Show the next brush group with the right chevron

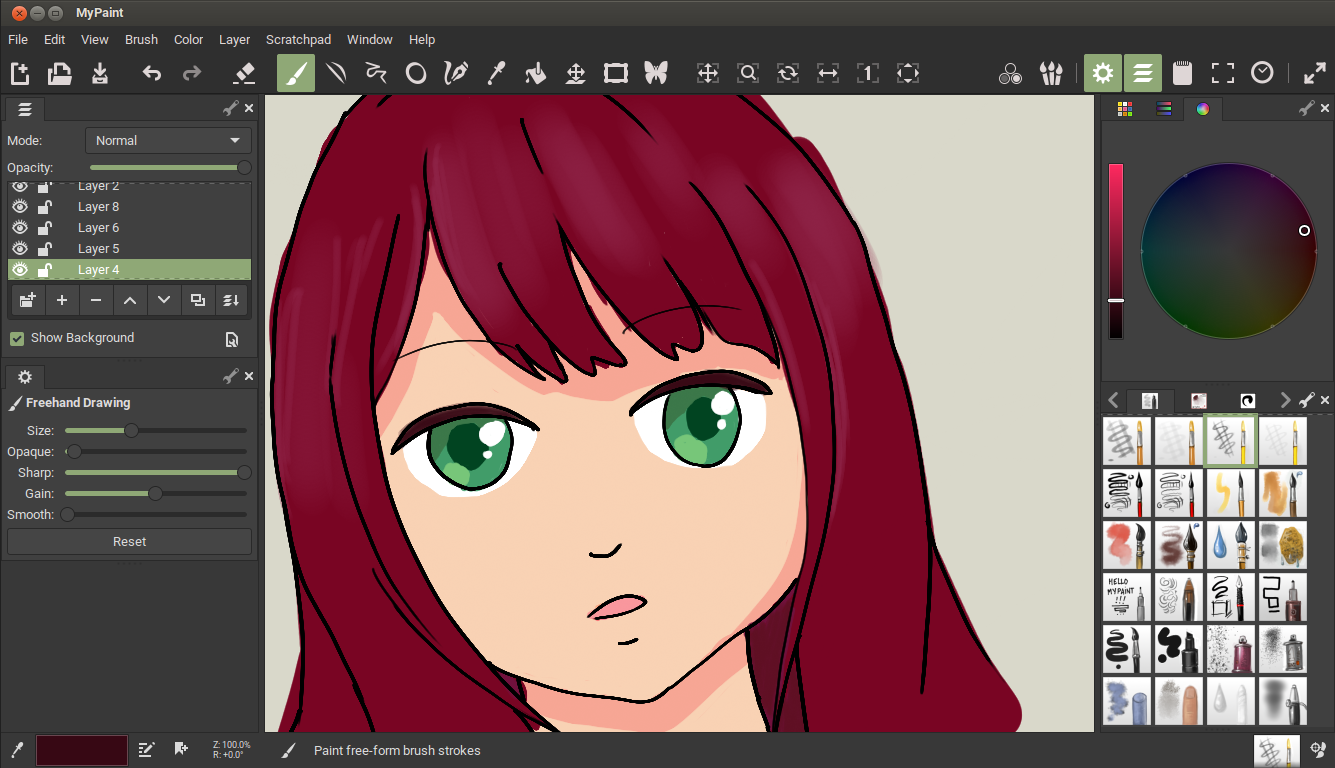click(x=1285, y=400)
